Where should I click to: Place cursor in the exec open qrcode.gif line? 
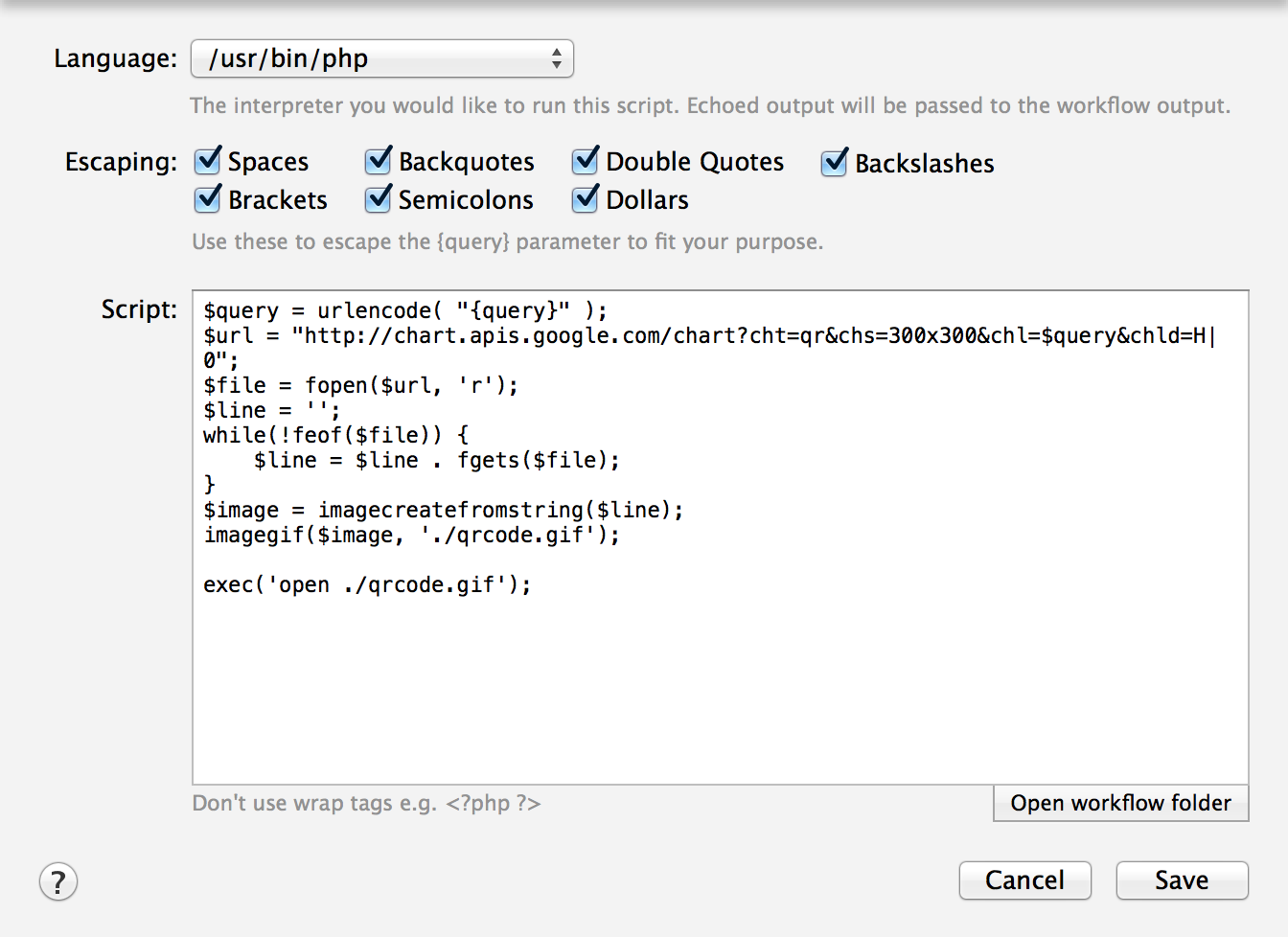point(367,584)
